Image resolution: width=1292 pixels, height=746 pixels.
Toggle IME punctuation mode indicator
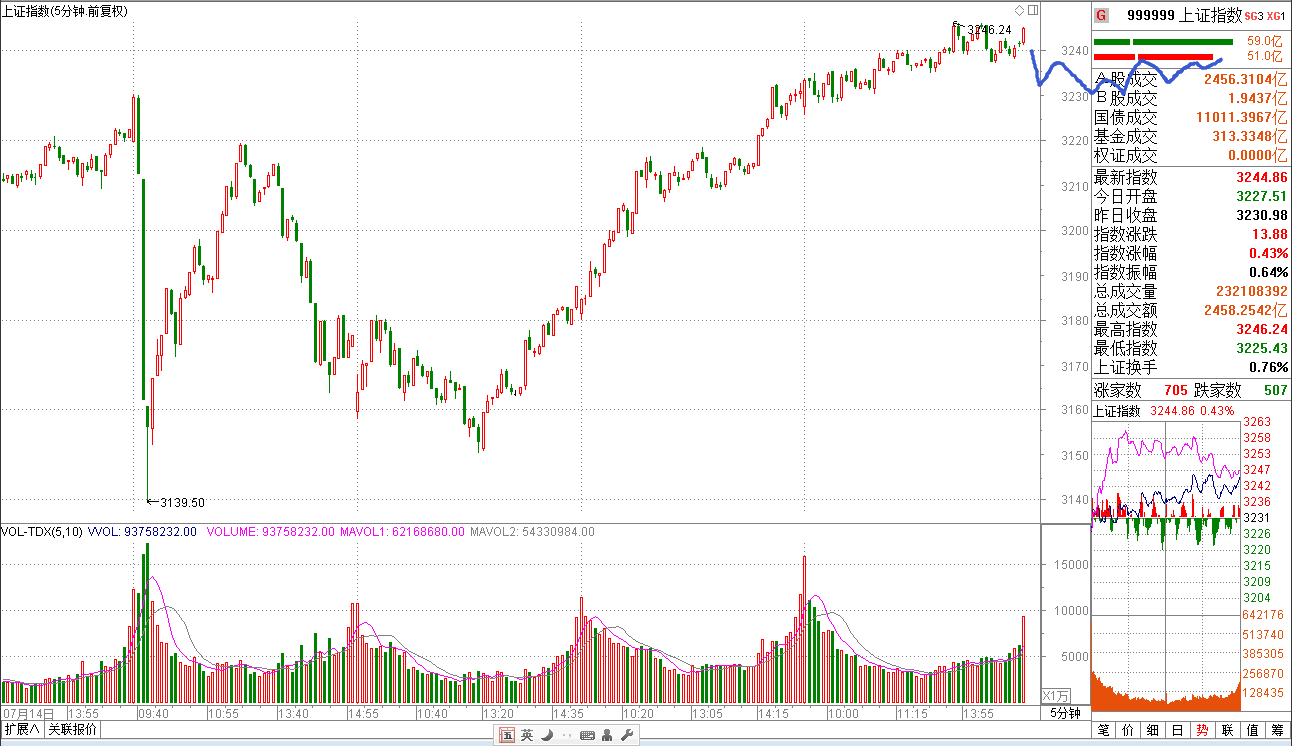(567, 735)
